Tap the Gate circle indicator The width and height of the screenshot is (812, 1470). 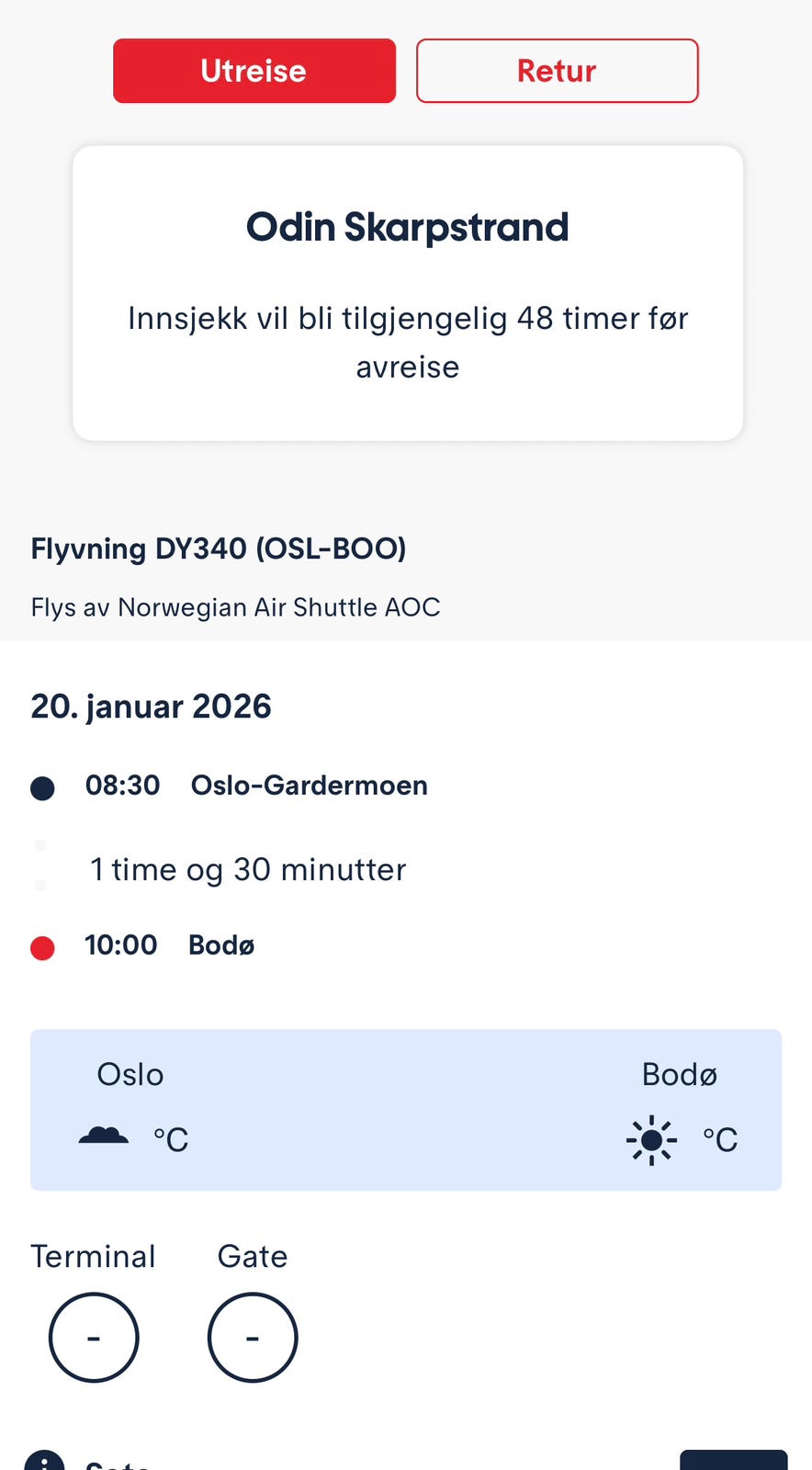(x=253, y=1337)
